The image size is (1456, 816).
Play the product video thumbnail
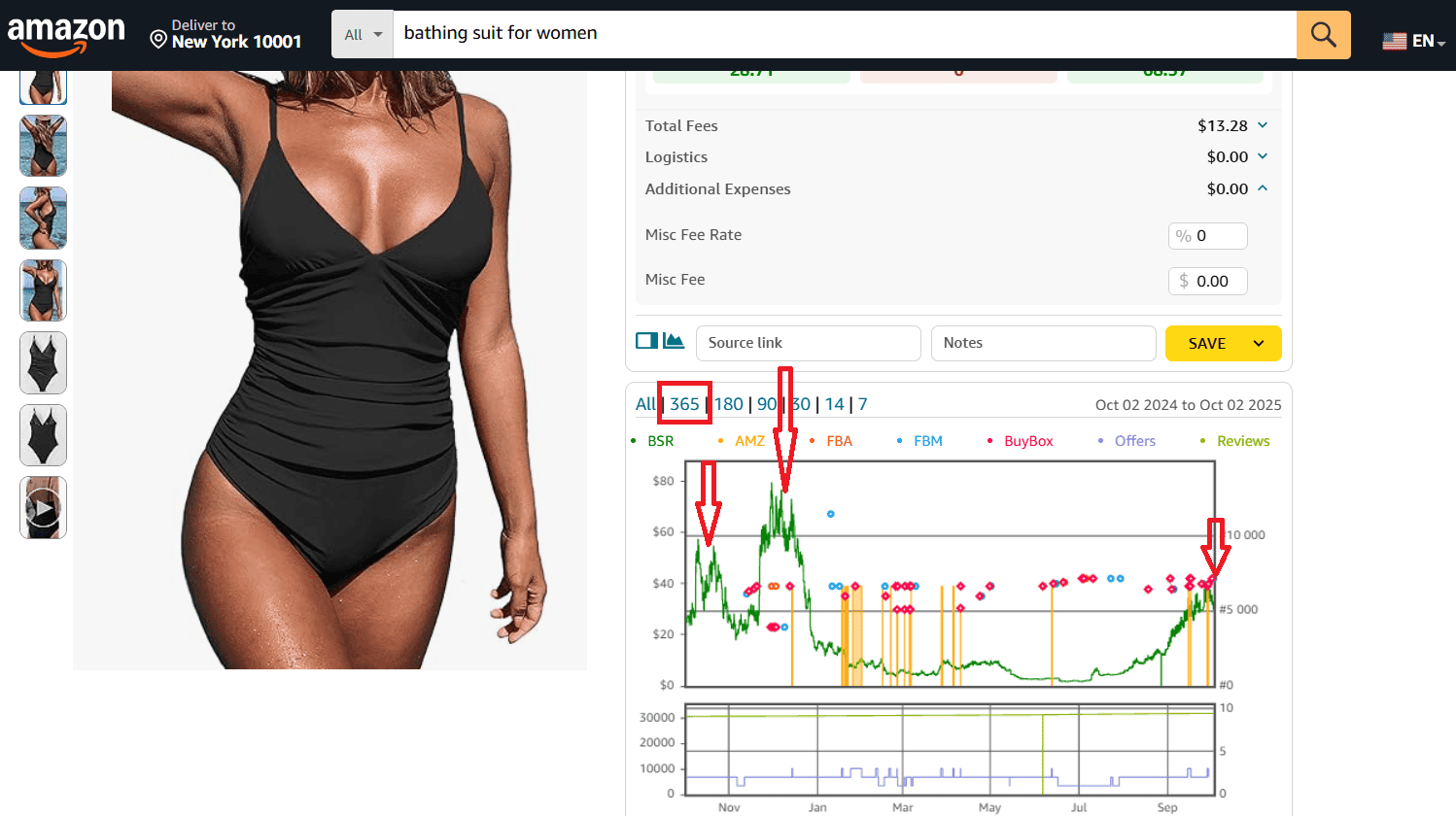44,507
